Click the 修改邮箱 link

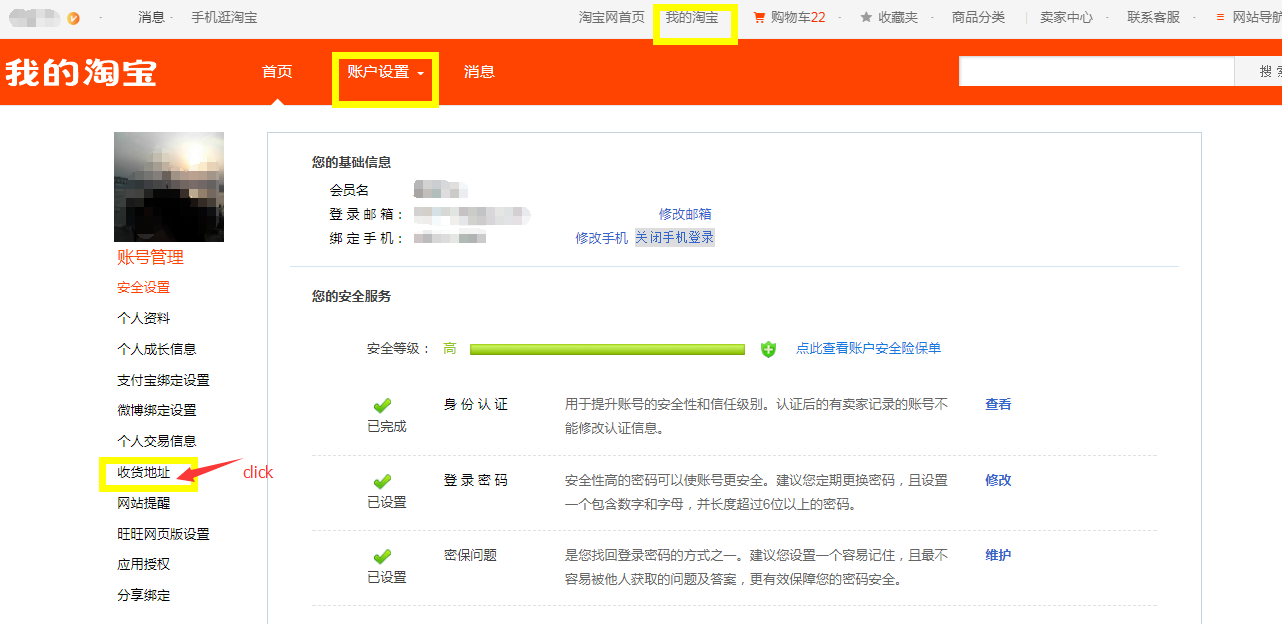pyautogui.click(x=685, y=214)
